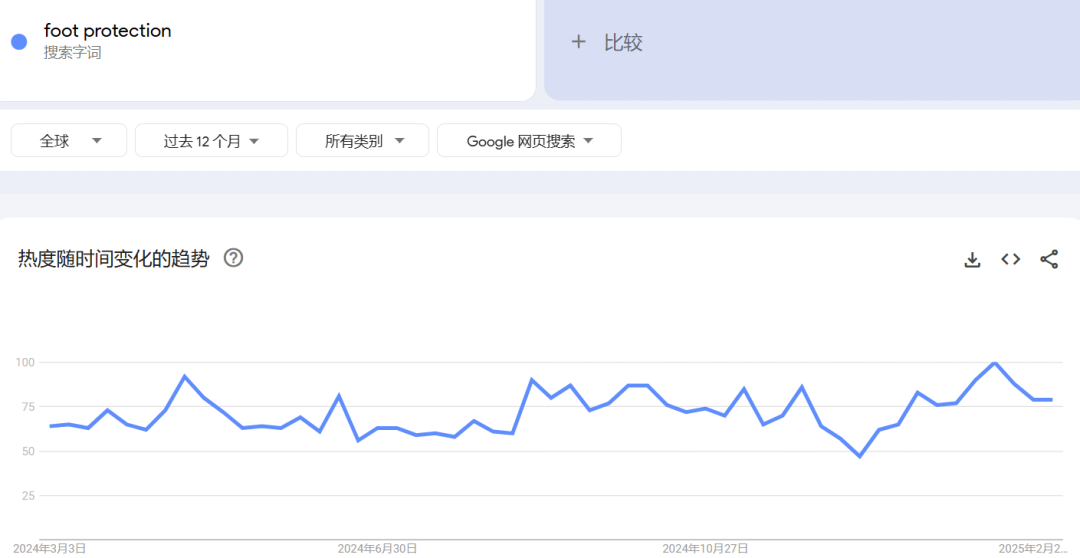Click the 25 y-axis label
The width and height of the screenshot is (1080, 558).
28,495
